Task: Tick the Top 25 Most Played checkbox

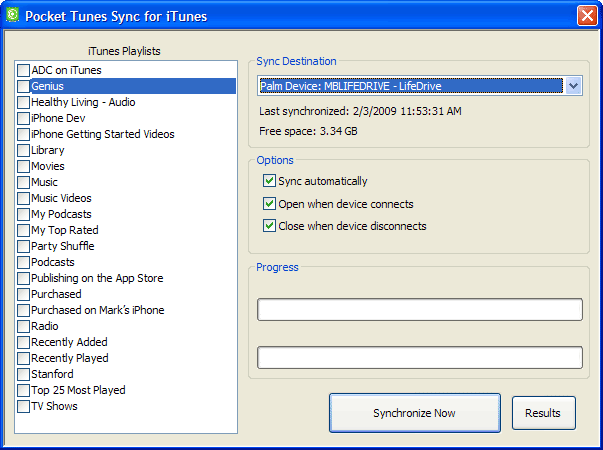Action: coord(23,390)
